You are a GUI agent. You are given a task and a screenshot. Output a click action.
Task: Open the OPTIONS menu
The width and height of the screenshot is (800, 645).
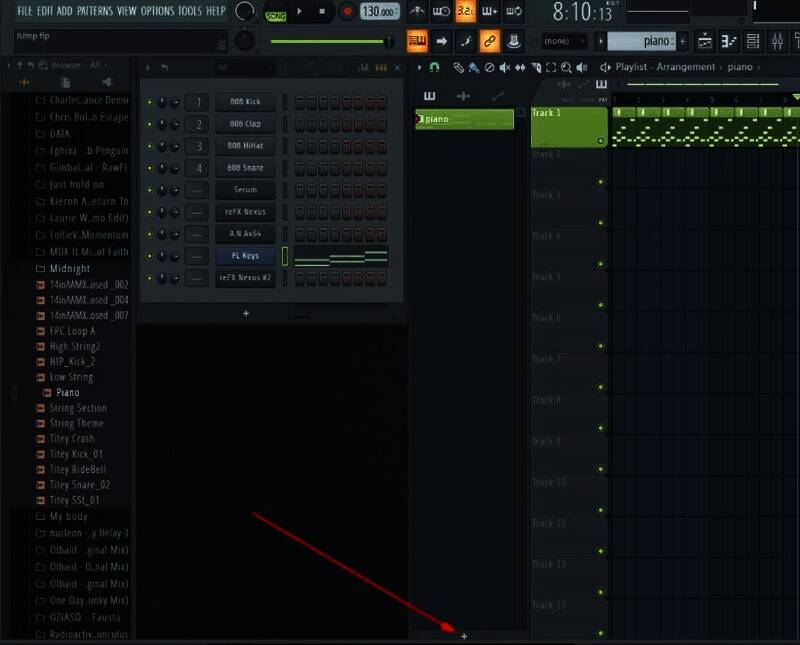[x=157, y=10]
